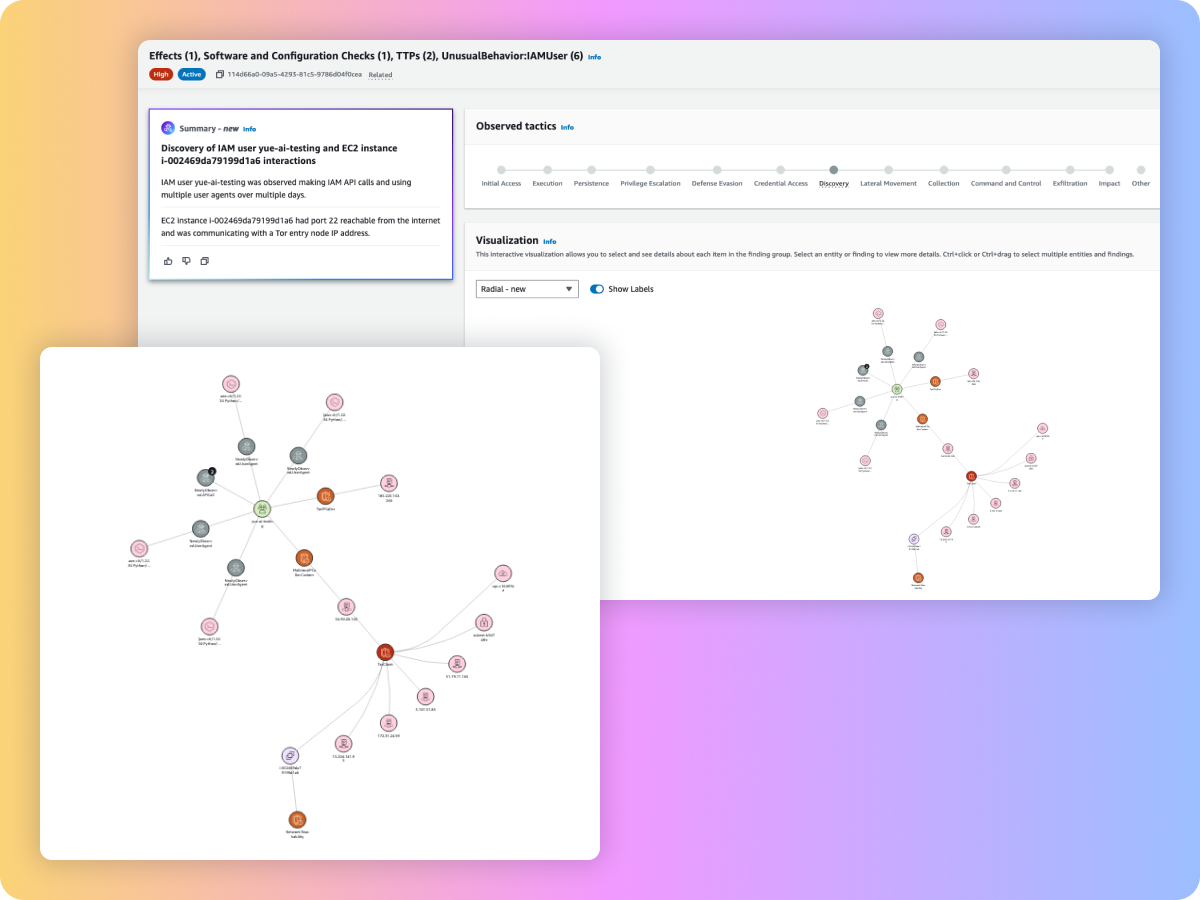Open the Radial - new layout dropdown
The image size is (1200, 900).
tap(527, 289)
